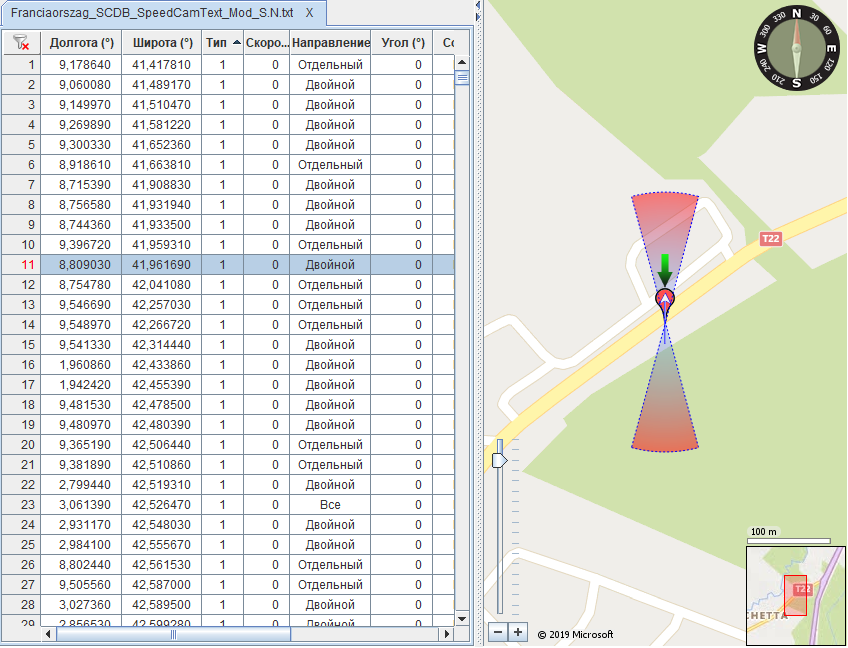
Task: Click latitude cell 42,587000
Action: pos(162,585)
